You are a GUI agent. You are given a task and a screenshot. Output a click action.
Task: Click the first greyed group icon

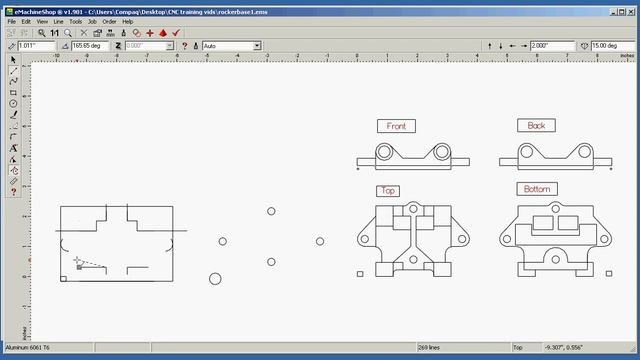[x=11, y=33]
